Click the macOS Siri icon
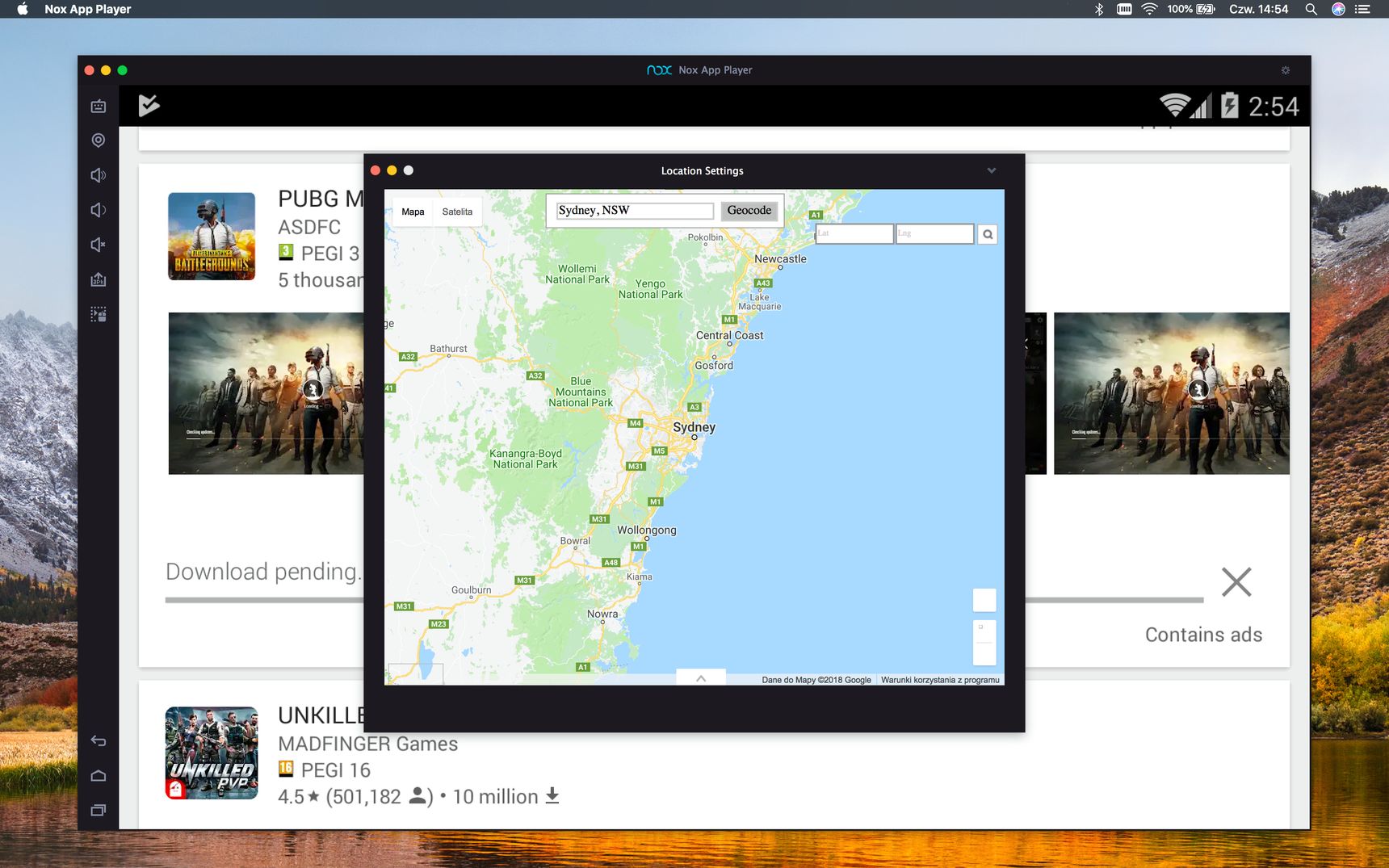 tap(1338, 9)
